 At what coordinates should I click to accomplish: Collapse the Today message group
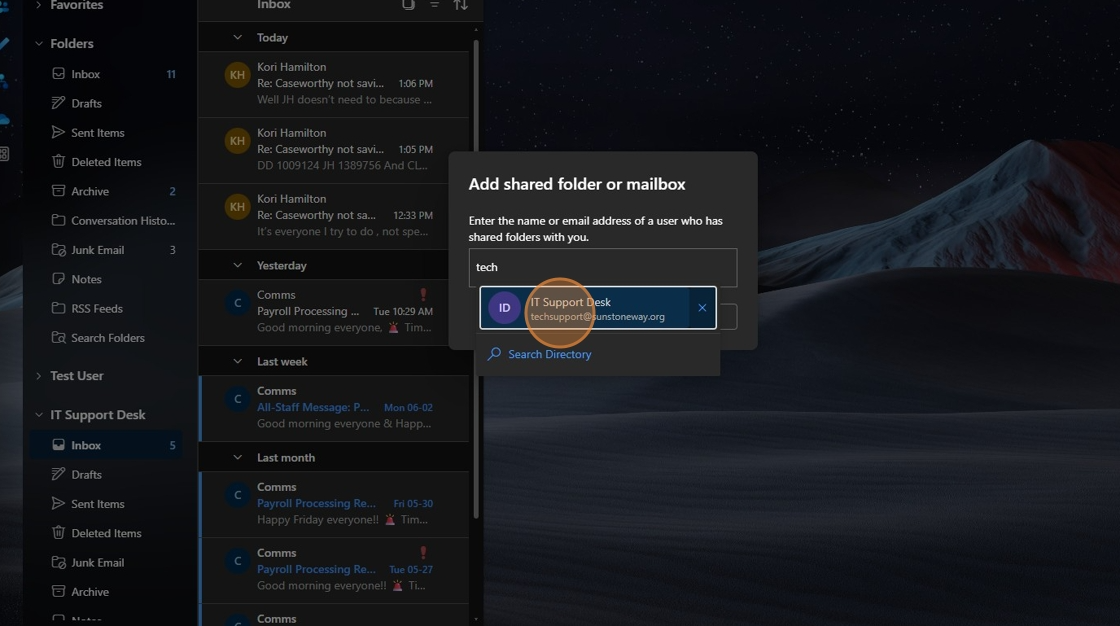click(238, 37)
